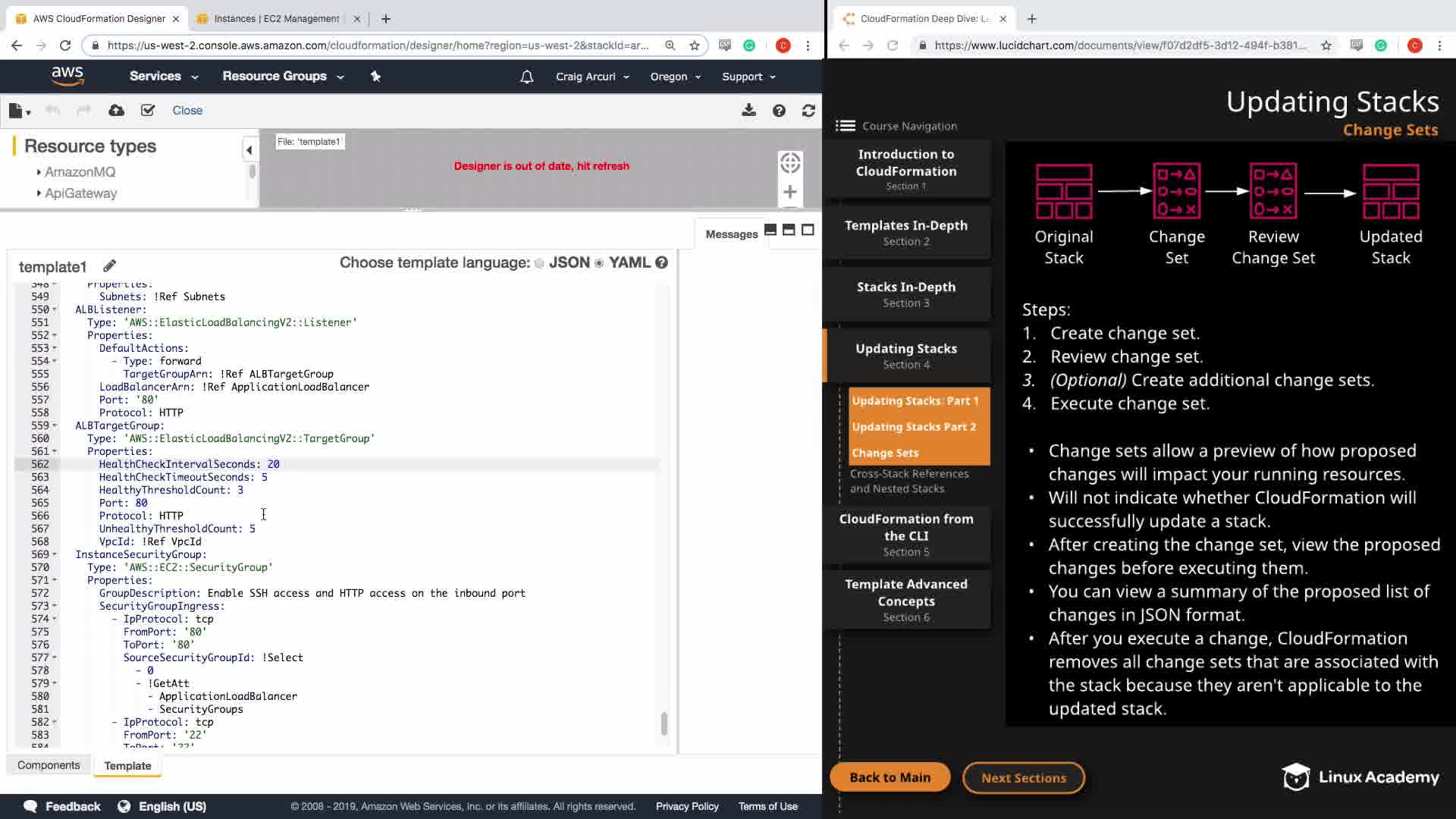Click the download template icon
The width and height of the screenshot is (1456, 819).
[748, 111]
